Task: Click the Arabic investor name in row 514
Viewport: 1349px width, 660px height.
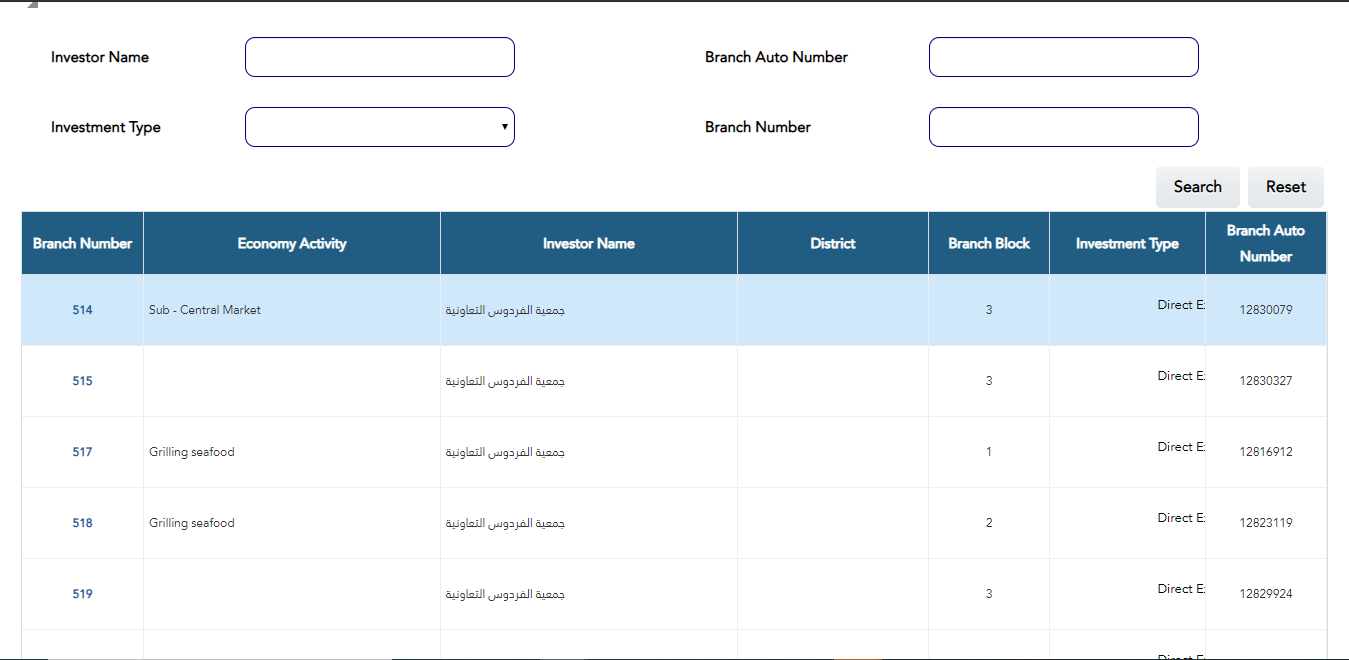Action: (x=505, y=310)
